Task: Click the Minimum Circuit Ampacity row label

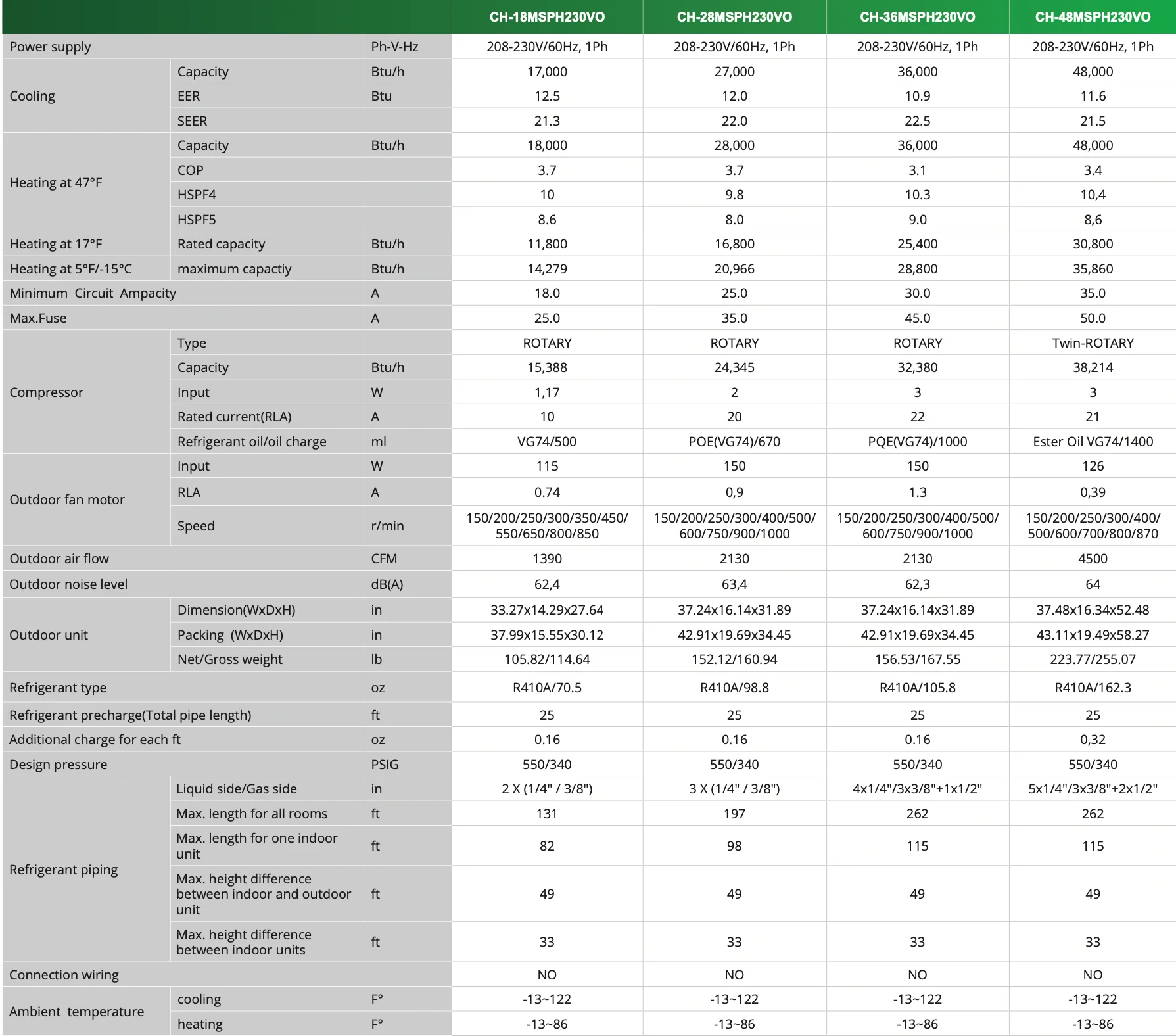Action: click(x=93, y=293)
